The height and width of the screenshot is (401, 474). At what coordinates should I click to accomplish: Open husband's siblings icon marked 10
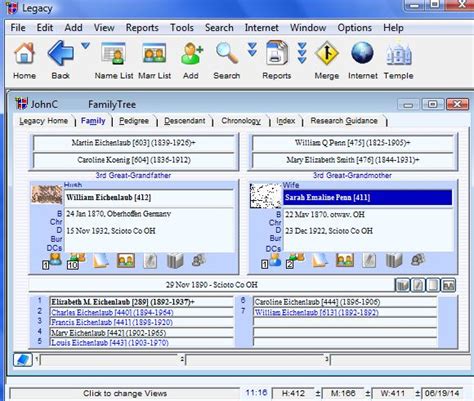[x=76, y=261]
